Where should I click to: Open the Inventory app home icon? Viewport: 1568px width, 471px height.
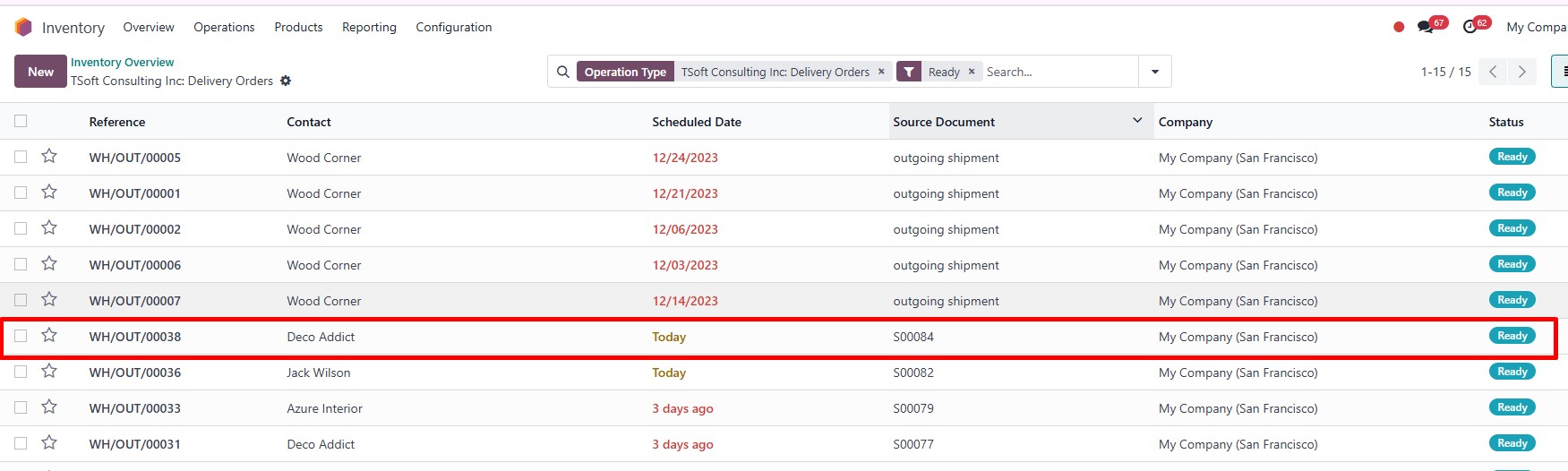[x=23, y=27]
